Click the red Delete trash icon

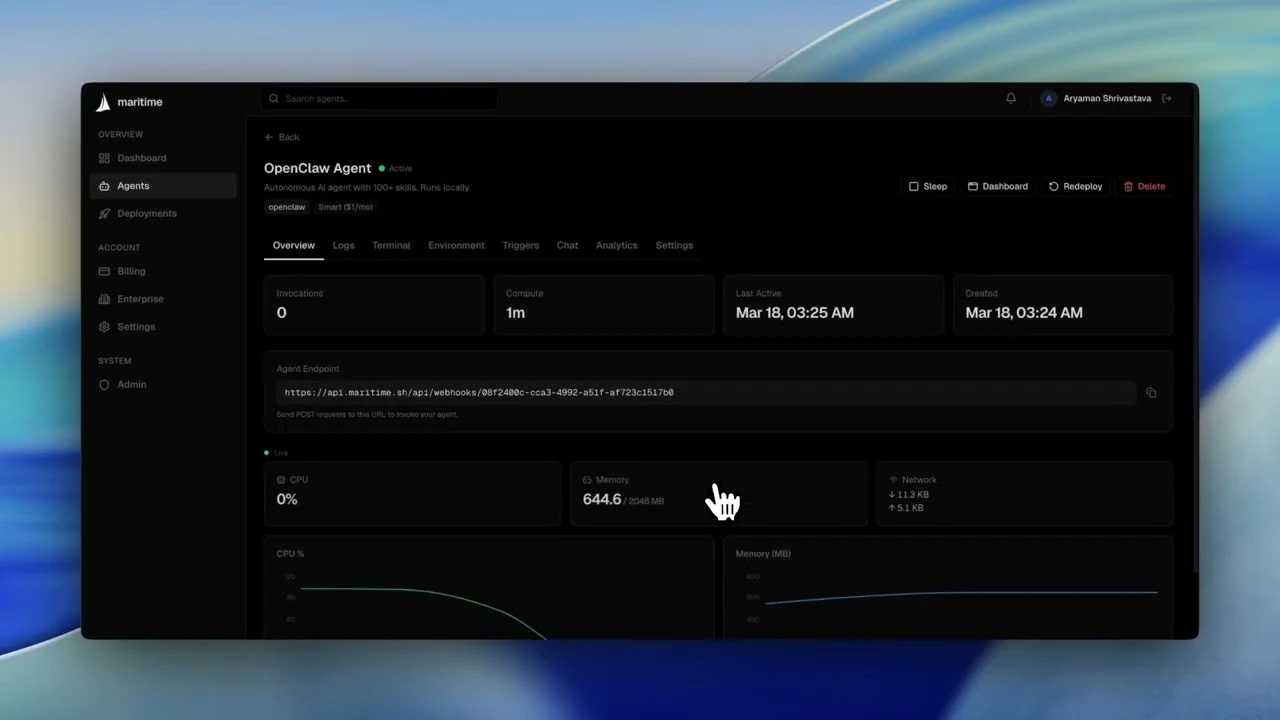pos(1128,186)
